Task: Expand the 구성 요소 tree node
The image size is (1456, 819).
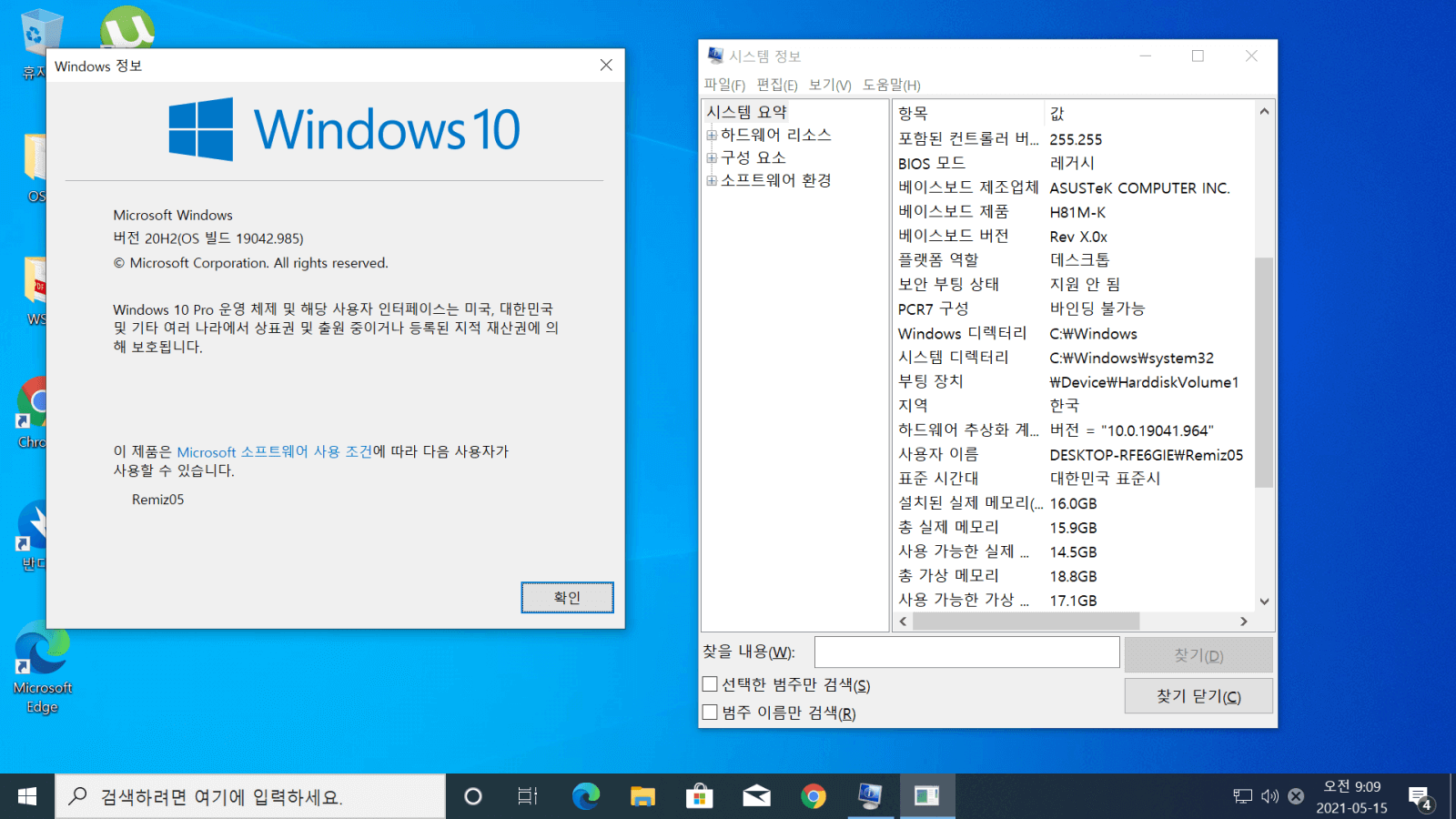Action: point(712,157)
